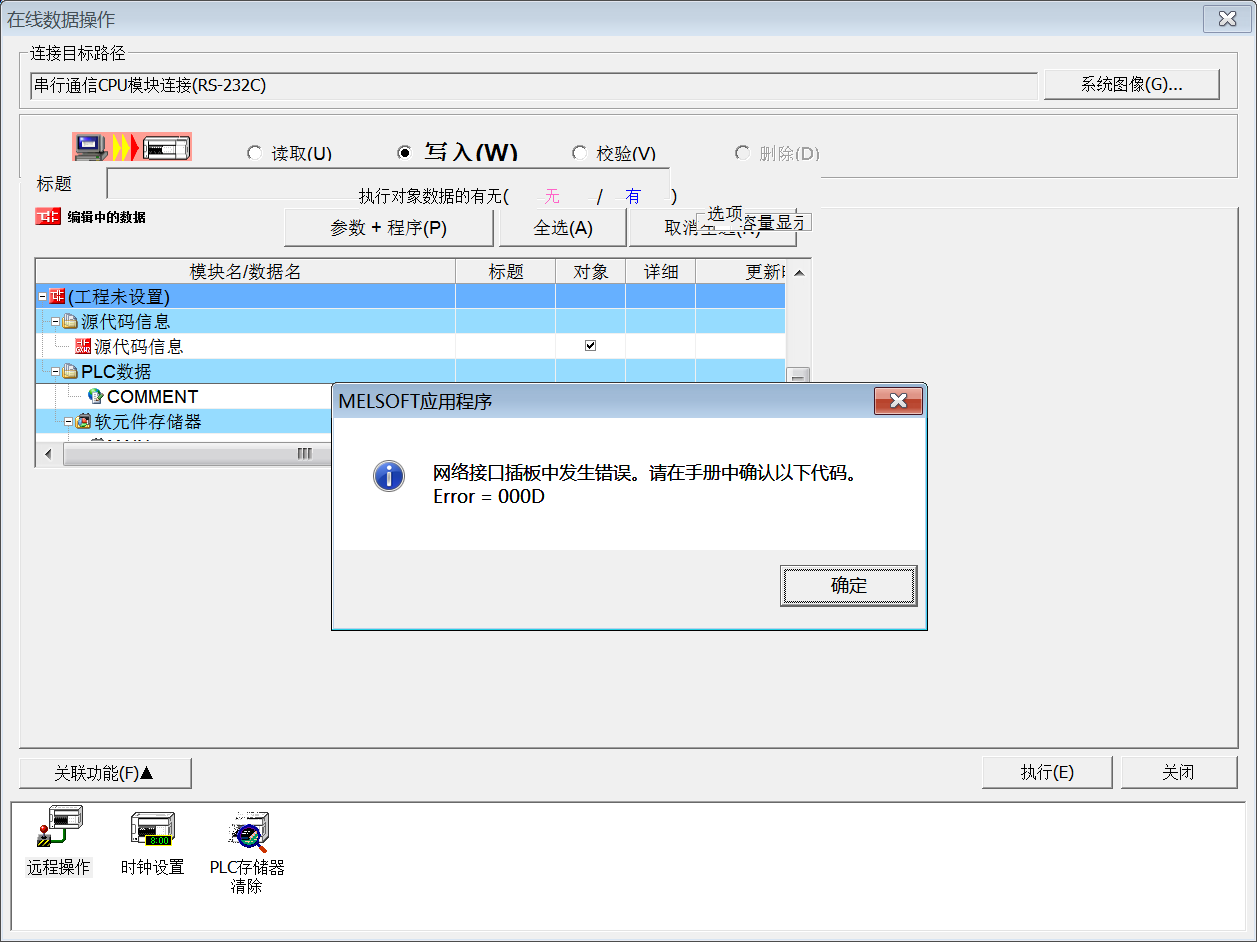The width and height of the screenshot is (1257, 942).
Task: Click the PLC memory clear (PLC存储器清除) icon
Action: pos(247,830)
